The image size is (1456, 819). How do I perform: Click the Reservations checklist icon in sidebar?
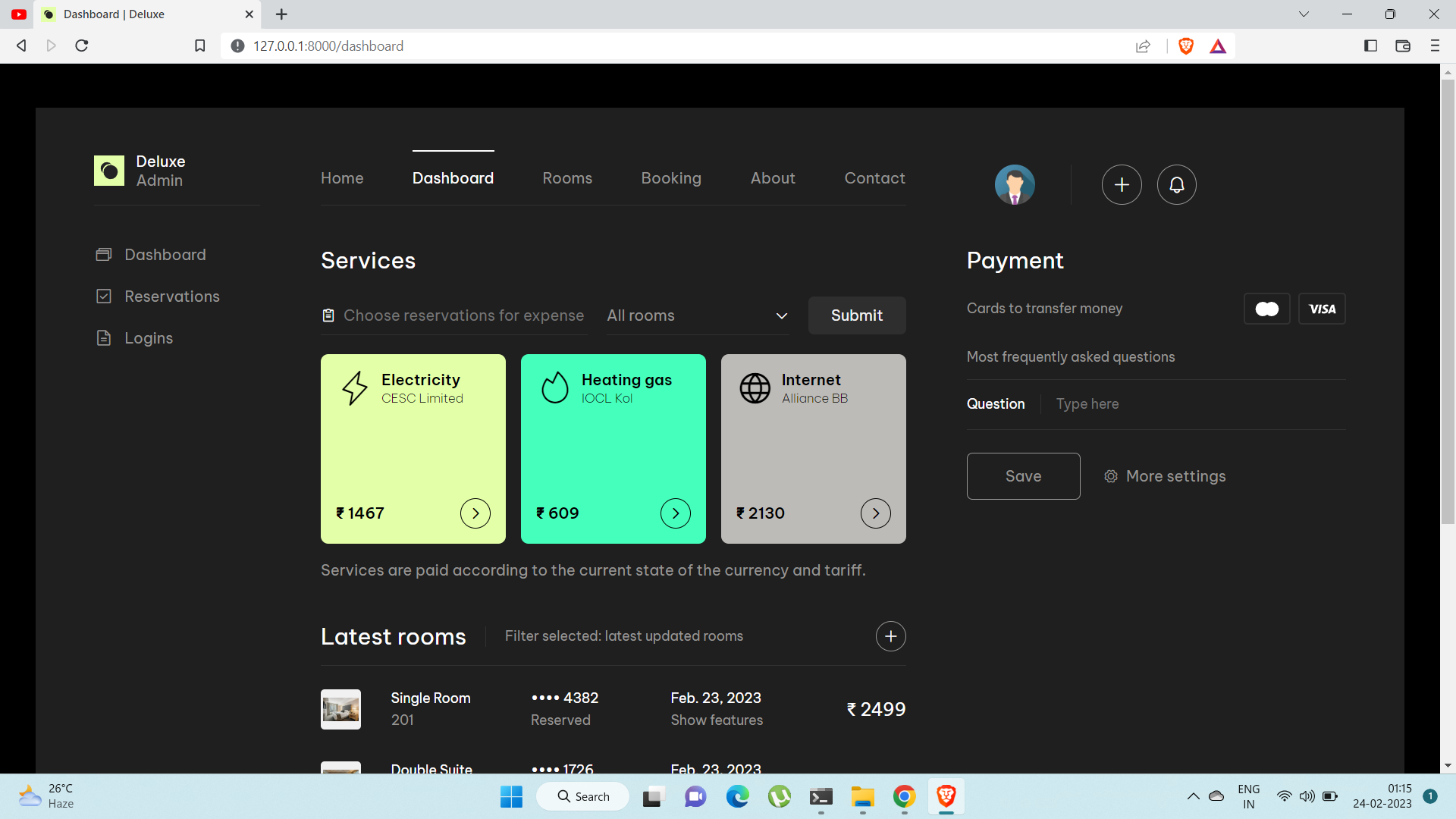tap(104, 296)
